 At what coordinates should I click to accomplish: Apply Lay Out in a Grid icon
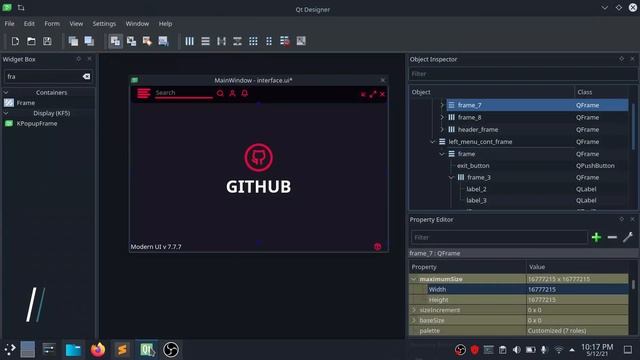point(253,41)
